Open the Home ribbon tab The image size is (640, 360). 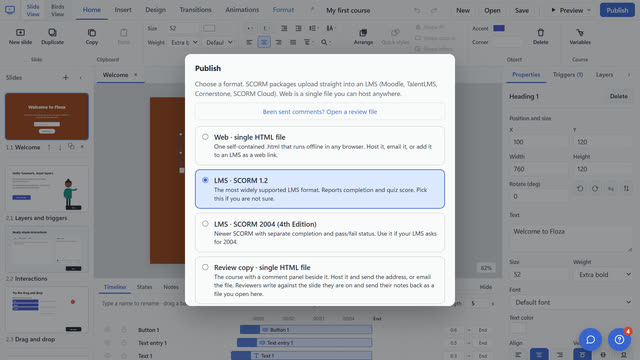92,10
